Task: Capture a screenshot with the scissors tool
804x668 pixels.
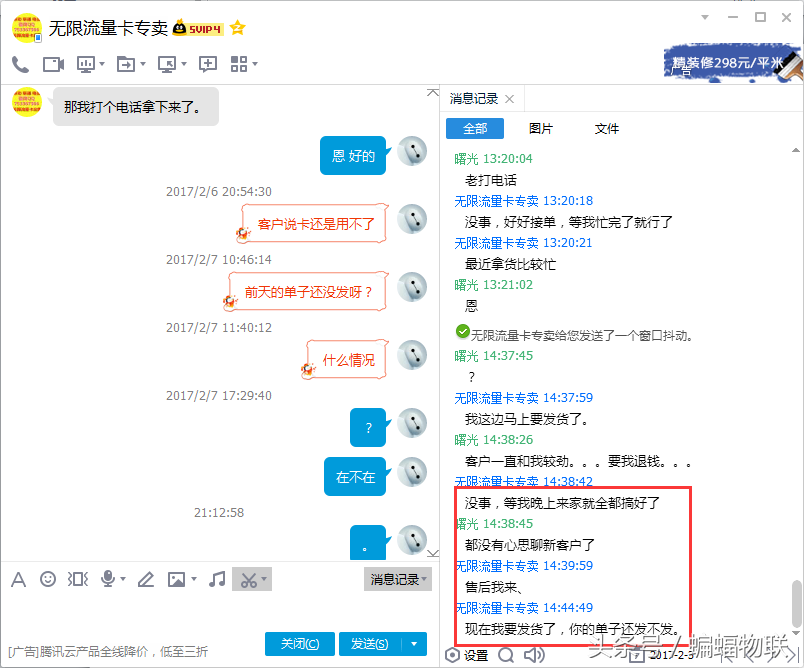Action: click(247, 579)
